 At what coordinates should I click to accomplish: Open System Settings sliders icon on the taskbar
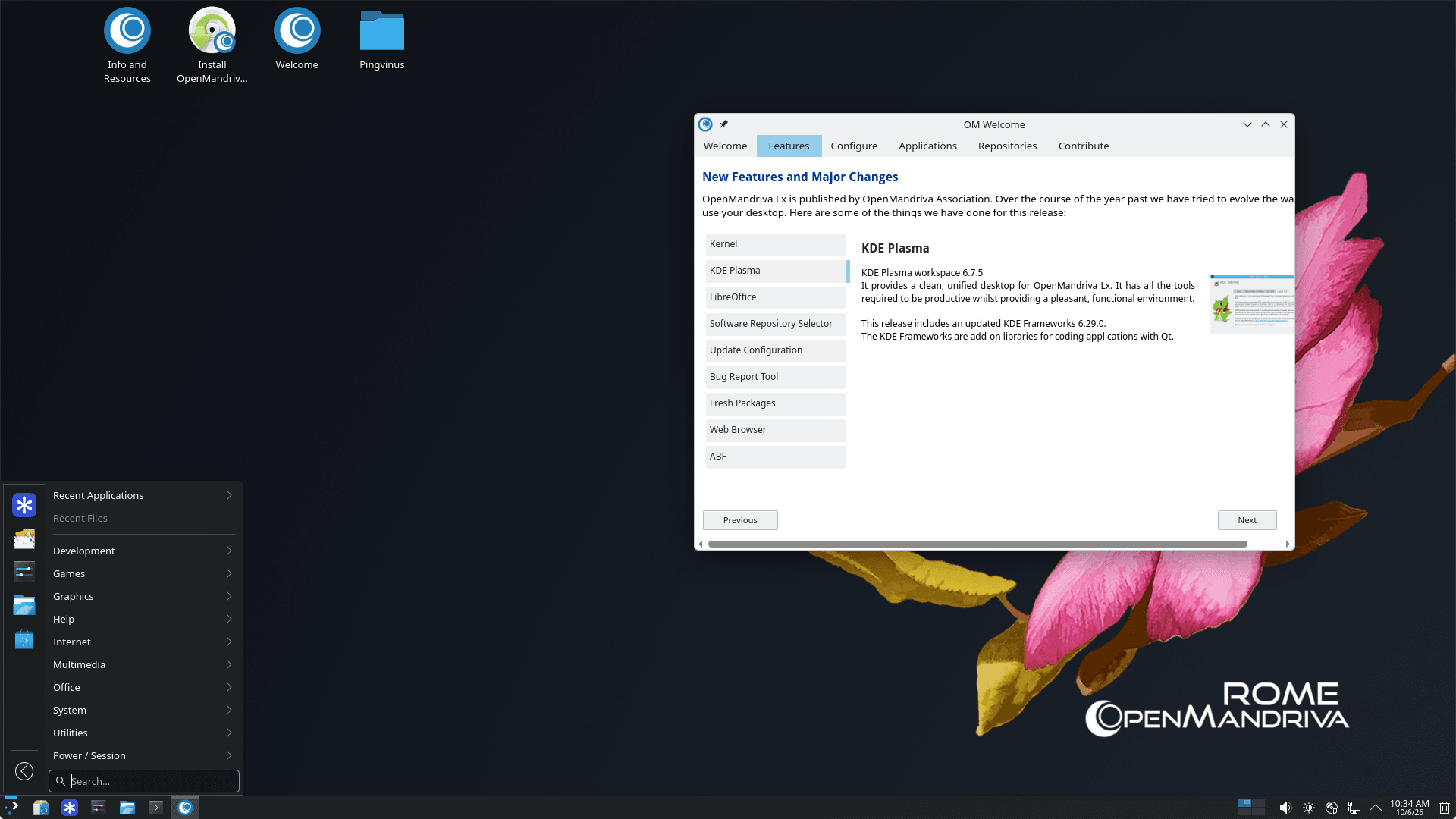[99, 808]
